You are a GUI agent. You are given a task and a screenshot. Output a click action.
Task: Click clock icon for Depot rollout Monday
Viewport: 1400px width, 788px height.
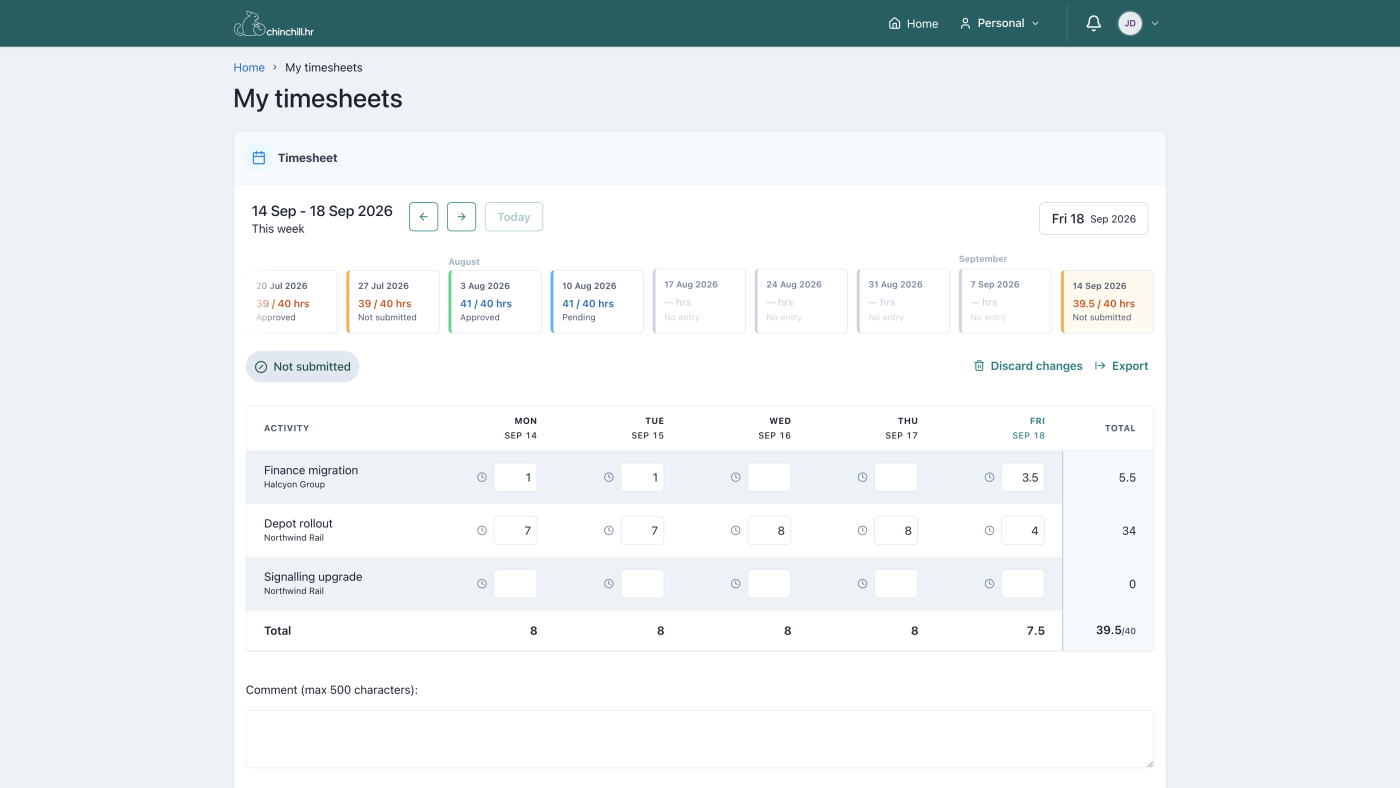pos(482,531)
